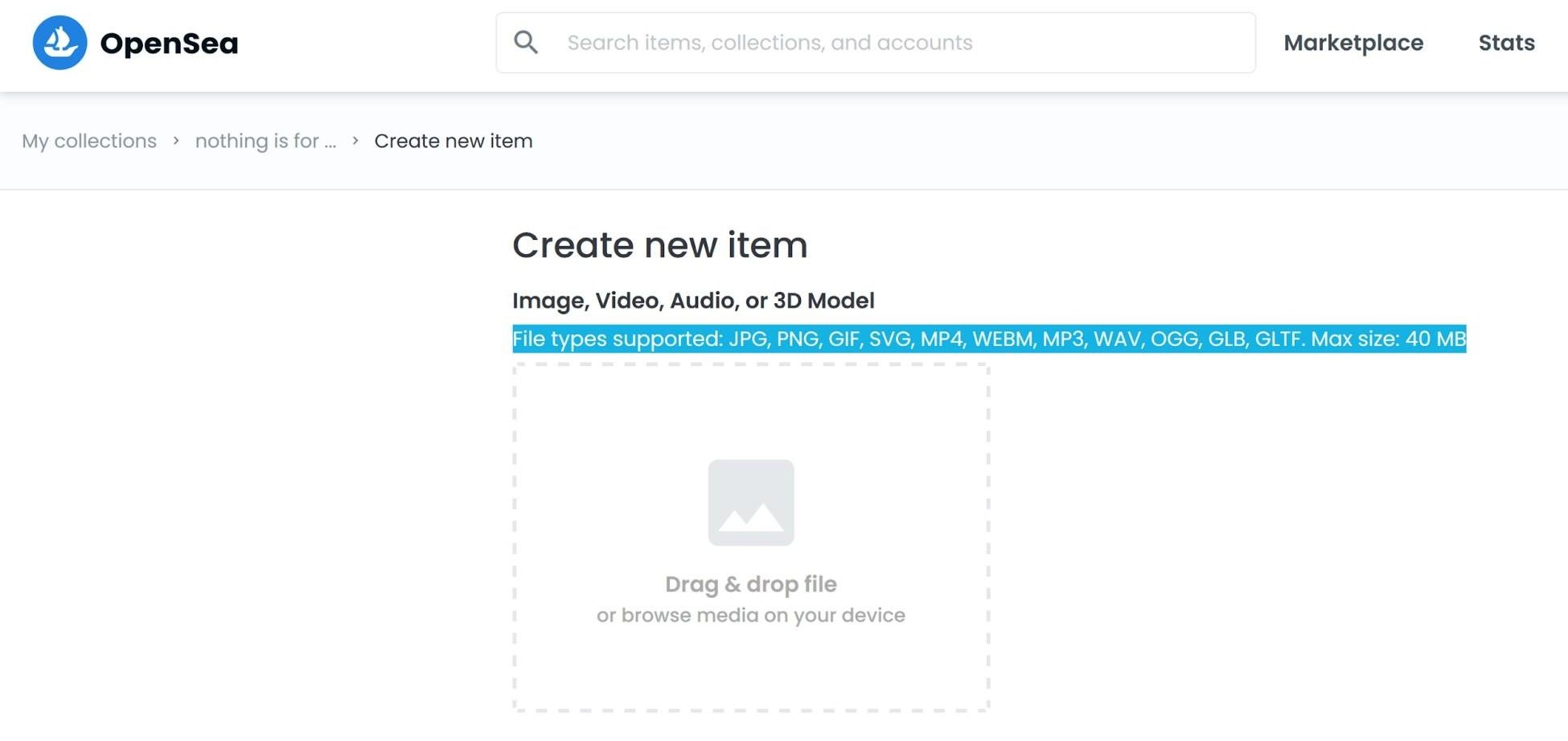This screenshot has width=1568, height=741.
Task: Click the words "File types supported"
Action: pyautogui.click(x=617, y=339)
